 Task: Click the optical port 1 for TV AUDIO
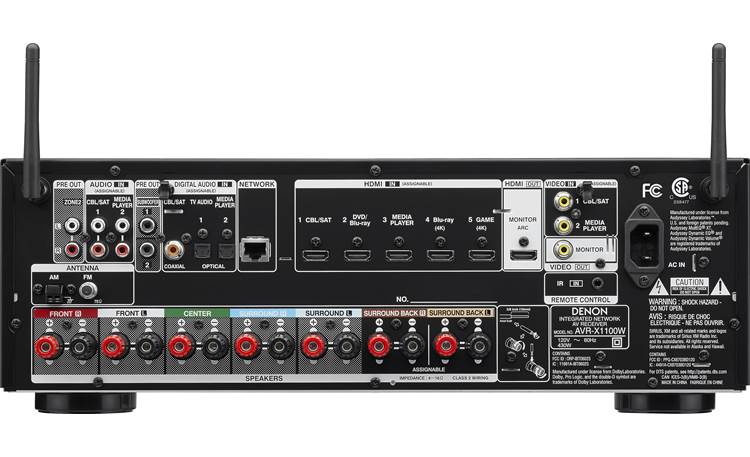pos(201,250)
